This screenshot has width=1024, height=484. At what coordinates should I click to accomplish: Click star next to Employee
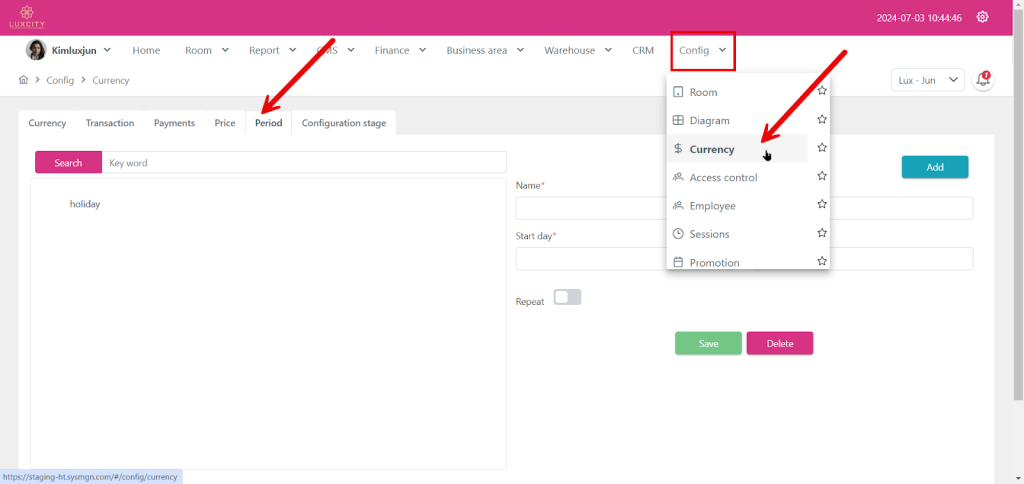point(822,205)
